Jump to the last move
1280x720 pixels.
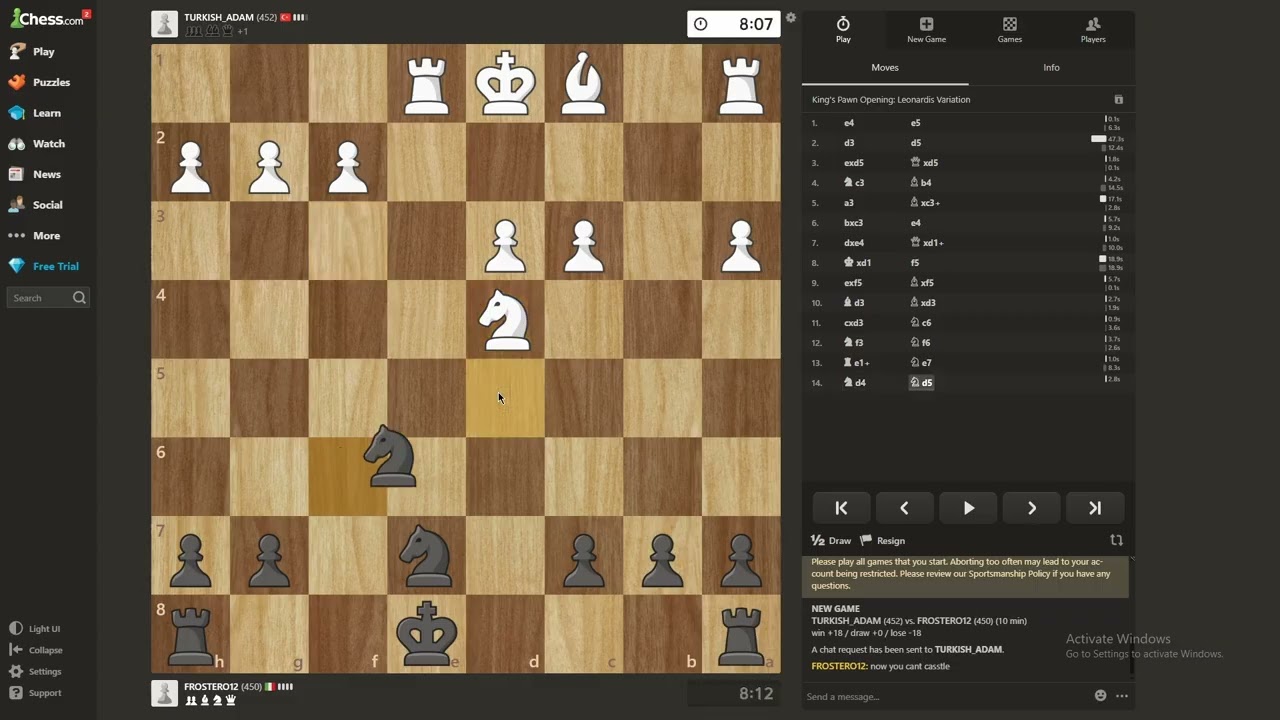pos(1095,508)
